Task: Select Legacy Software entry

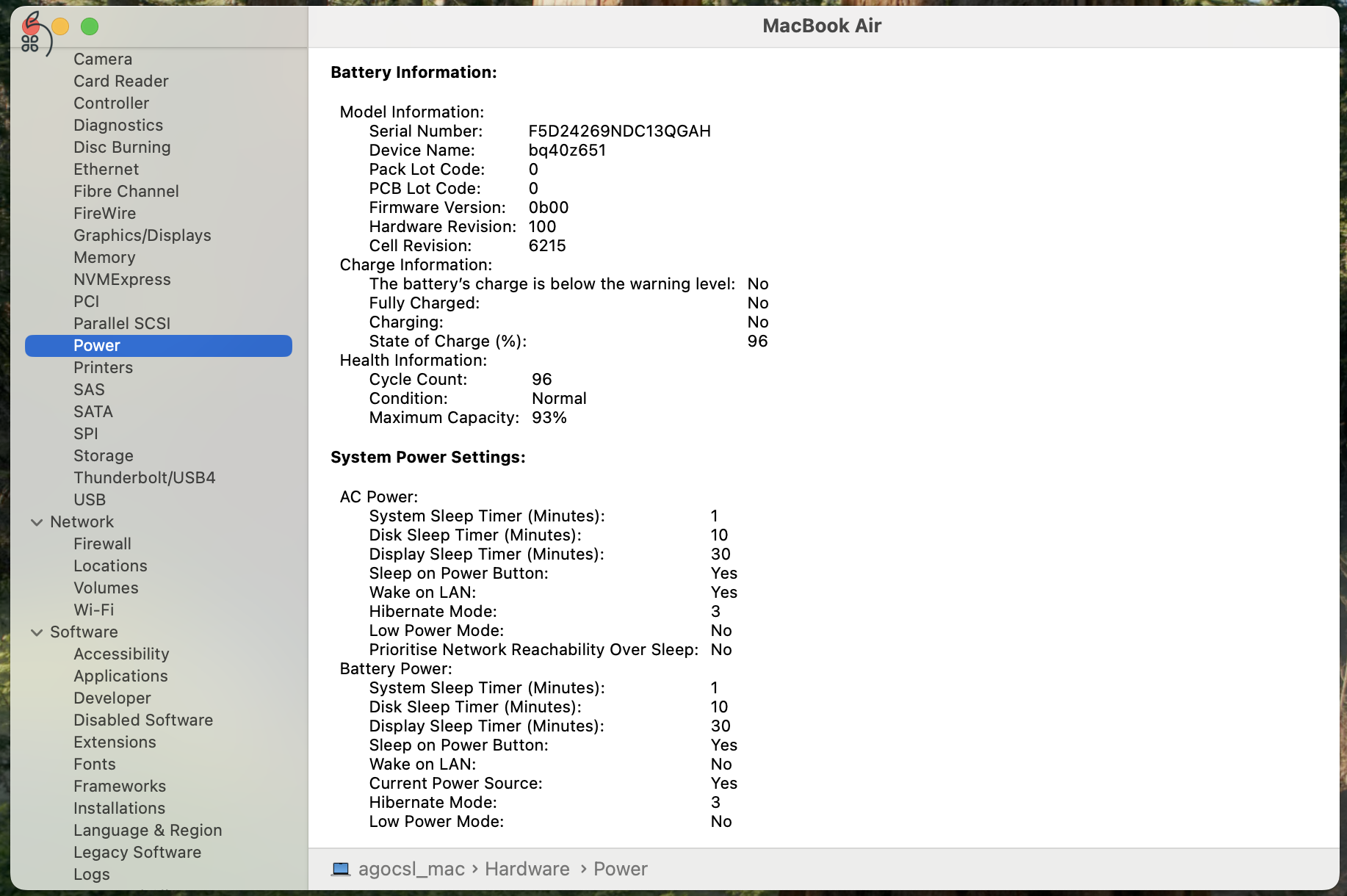Action: pyautogui.click(x=137, y=852)
